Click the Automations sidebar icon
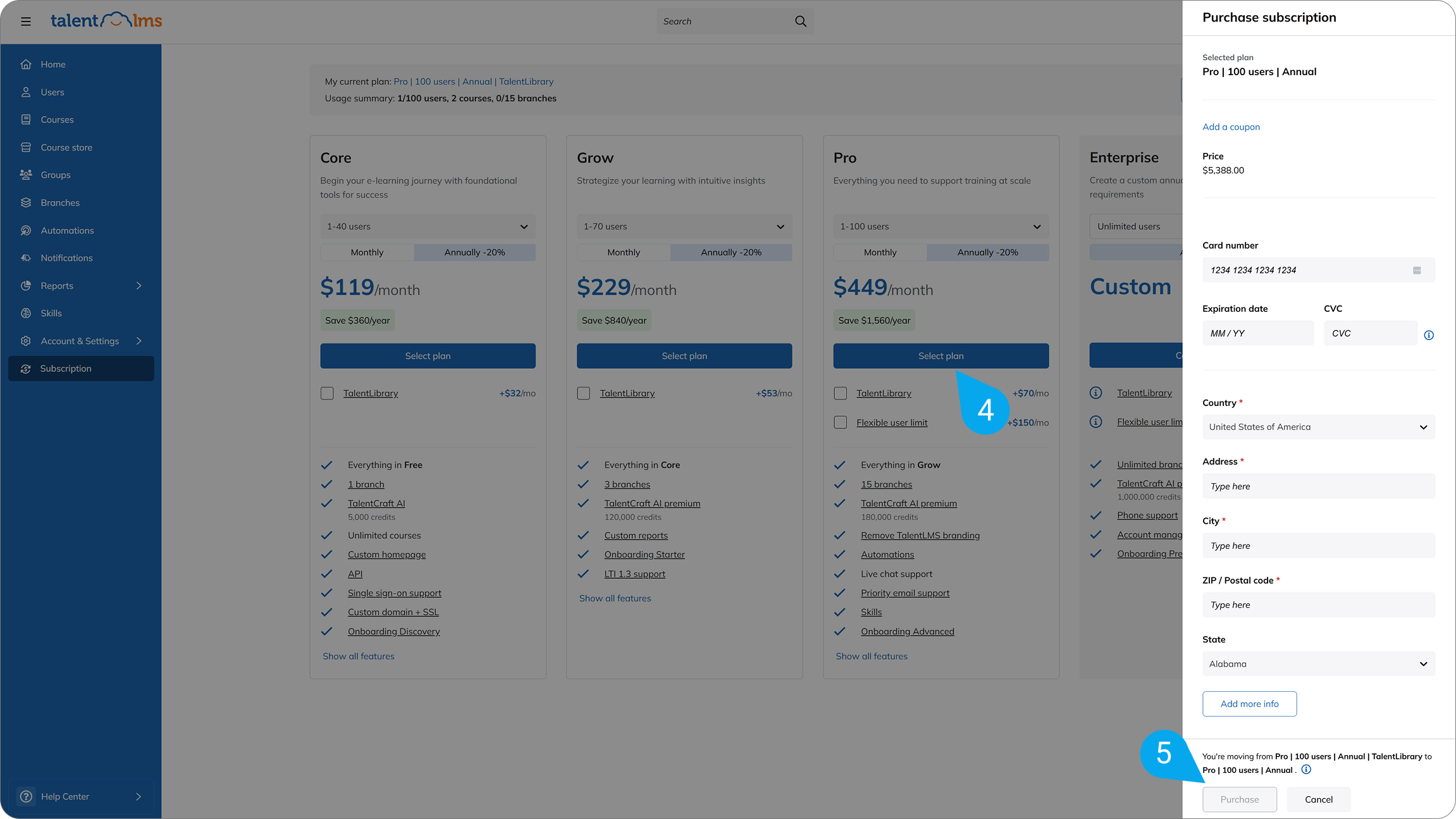The width and height of the screenshot is (1456, 819). pyautogui.click(x=26, y=230)
